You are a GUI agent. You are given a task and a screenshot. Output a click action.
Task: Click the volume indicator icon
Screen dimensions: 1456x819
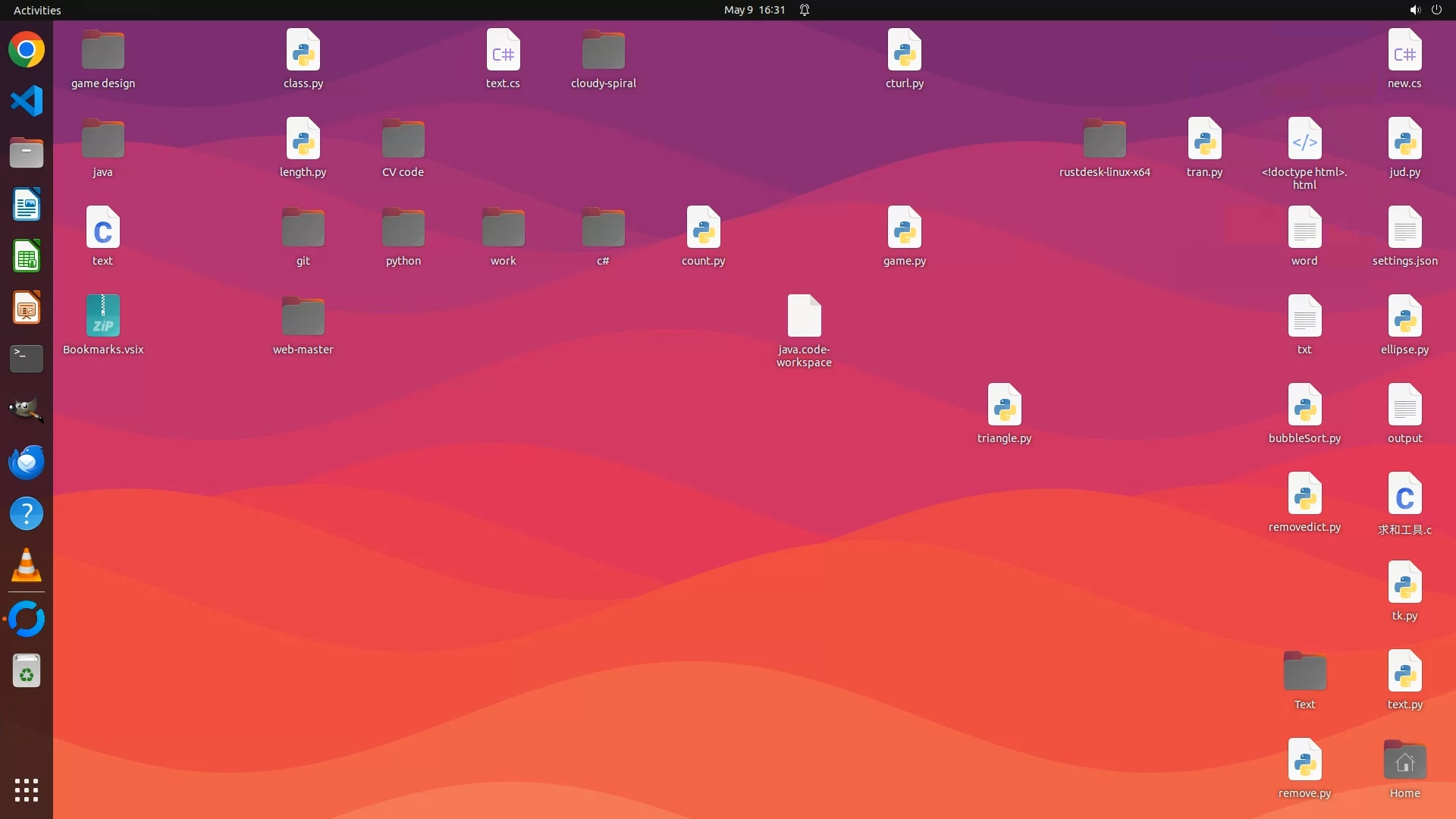[1414, 10]
